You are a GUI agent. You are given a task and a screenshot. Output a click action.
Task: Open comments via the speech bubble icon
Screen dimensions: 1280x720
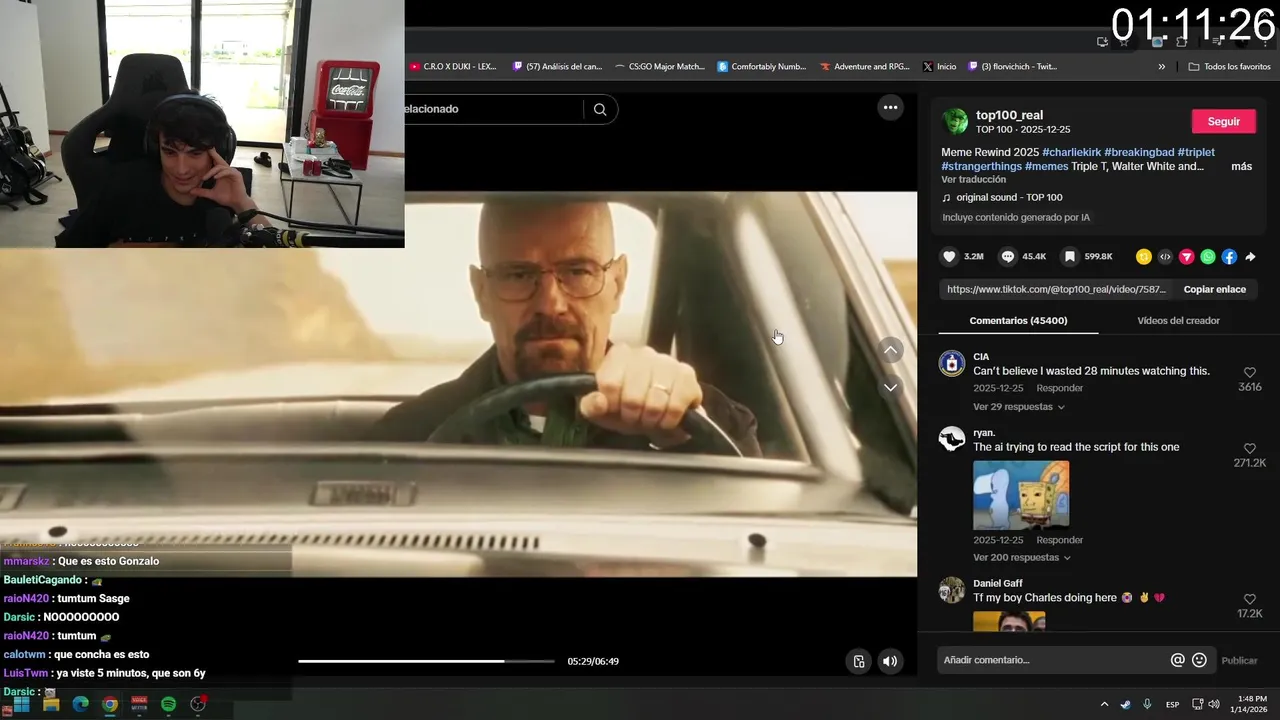[1008, 257]
